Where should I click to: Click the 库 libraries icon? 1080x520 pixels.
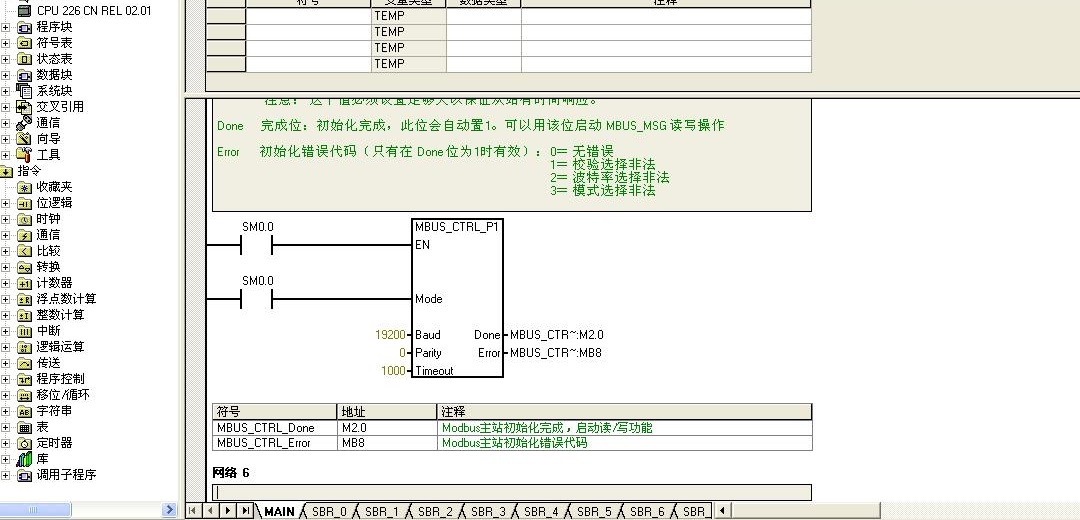[24, 459]
